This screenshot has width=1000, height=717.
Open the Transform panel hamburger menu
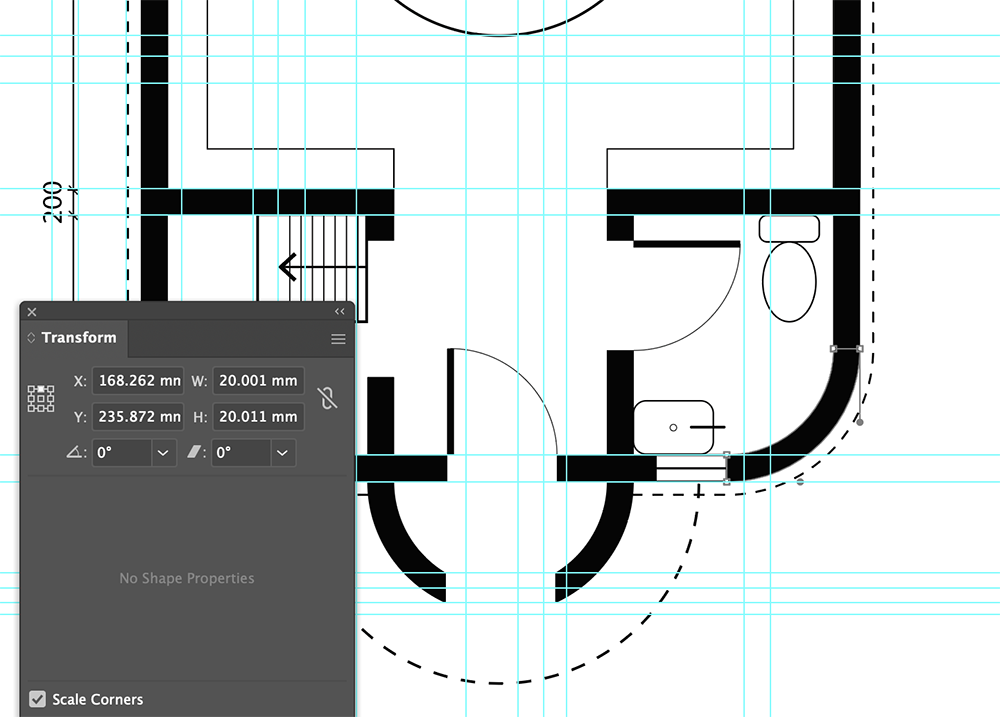338,339
